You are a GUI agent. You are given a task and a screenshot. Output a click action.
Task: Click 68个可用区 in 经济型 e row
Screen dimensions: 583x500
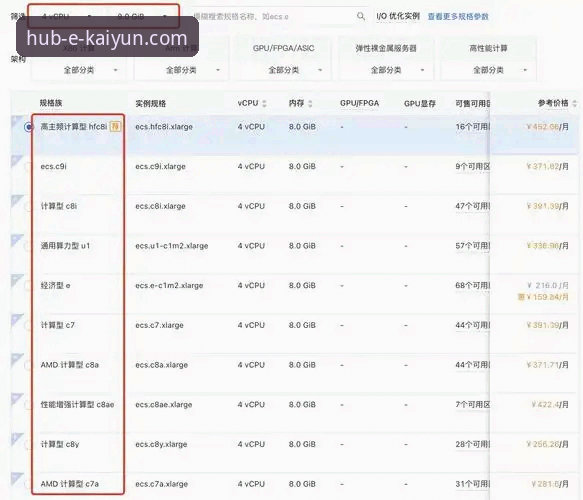pos(473,286)
